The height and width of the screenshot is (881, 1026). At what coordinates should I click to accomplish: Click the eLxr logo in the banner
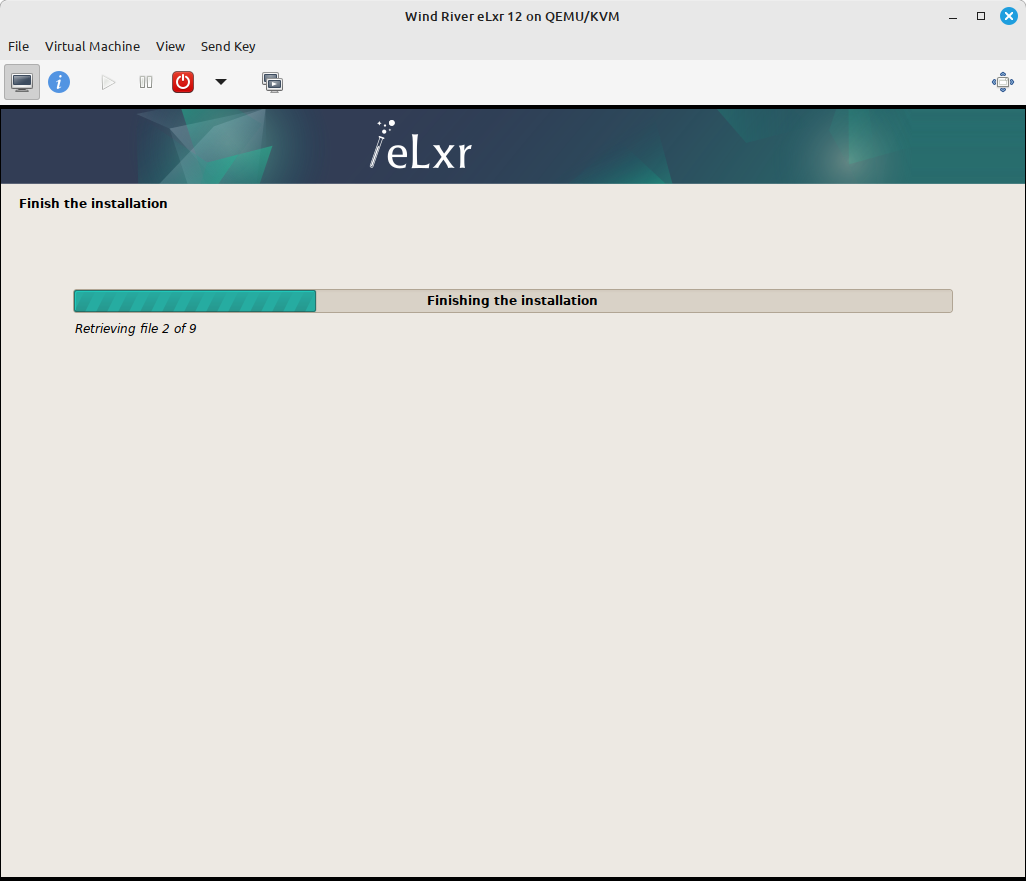pos(419,146)
